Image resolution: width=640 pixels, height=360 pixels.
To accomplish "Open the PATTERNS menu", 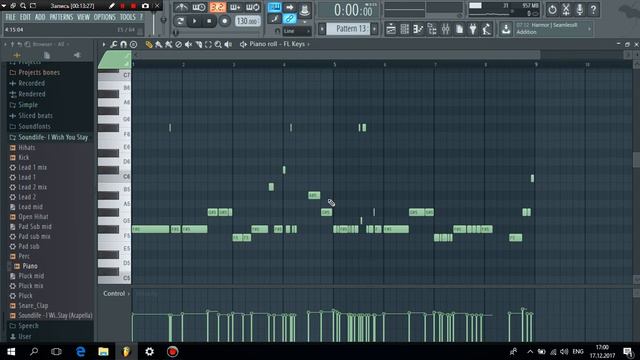I will 61,17.
